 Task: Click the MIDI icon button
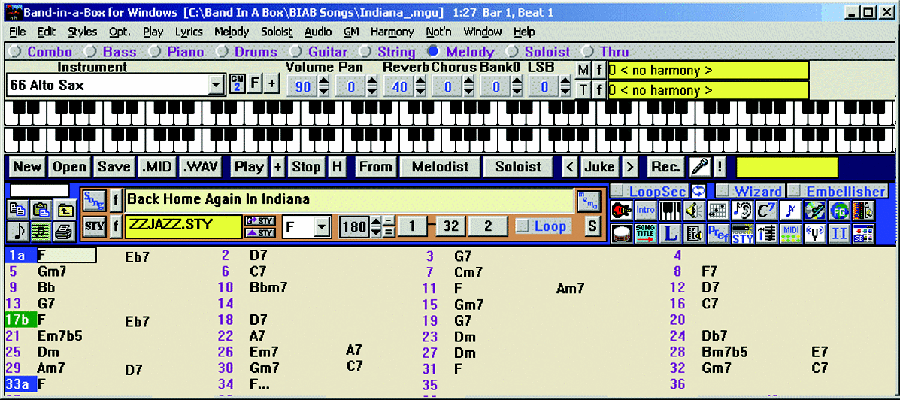[791, 234]
